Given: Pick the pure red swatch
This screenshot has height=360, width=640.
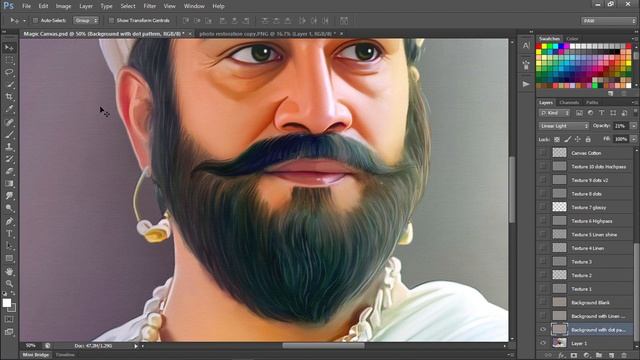Looking at the screenshot, I should click(539, 47).
